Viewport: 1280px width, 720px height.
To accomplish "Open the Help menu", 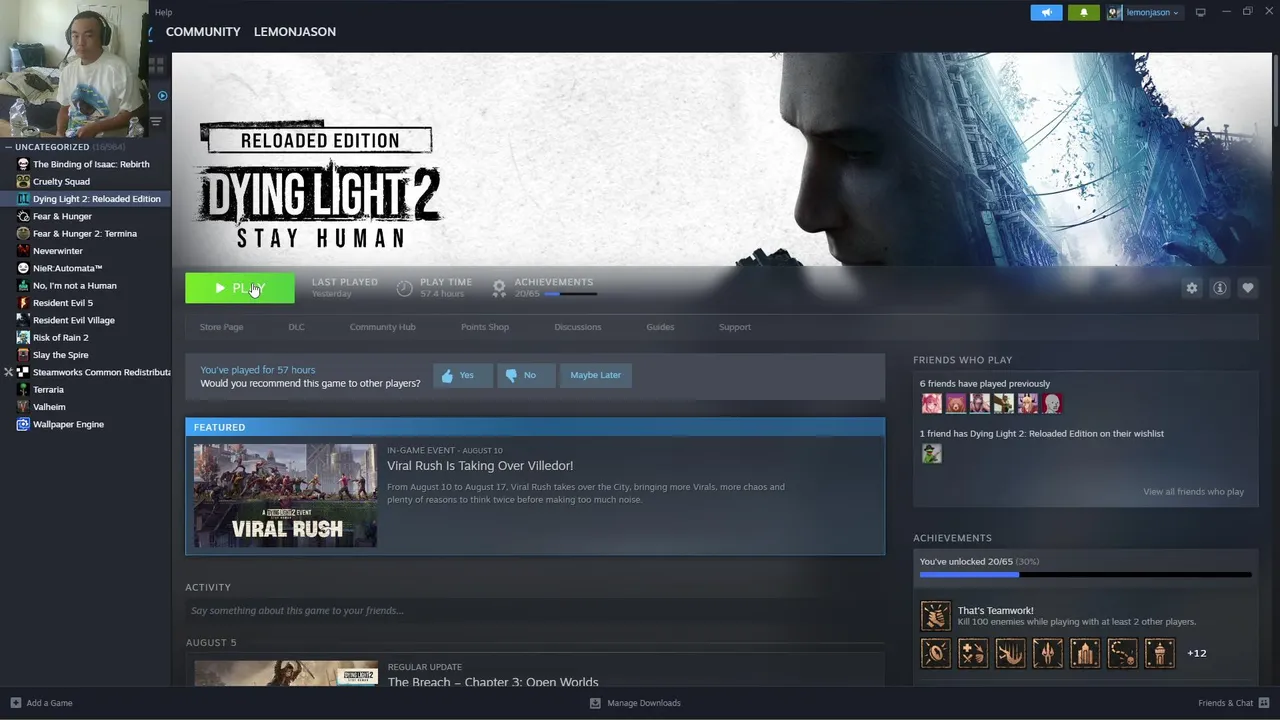I will 164,13.
